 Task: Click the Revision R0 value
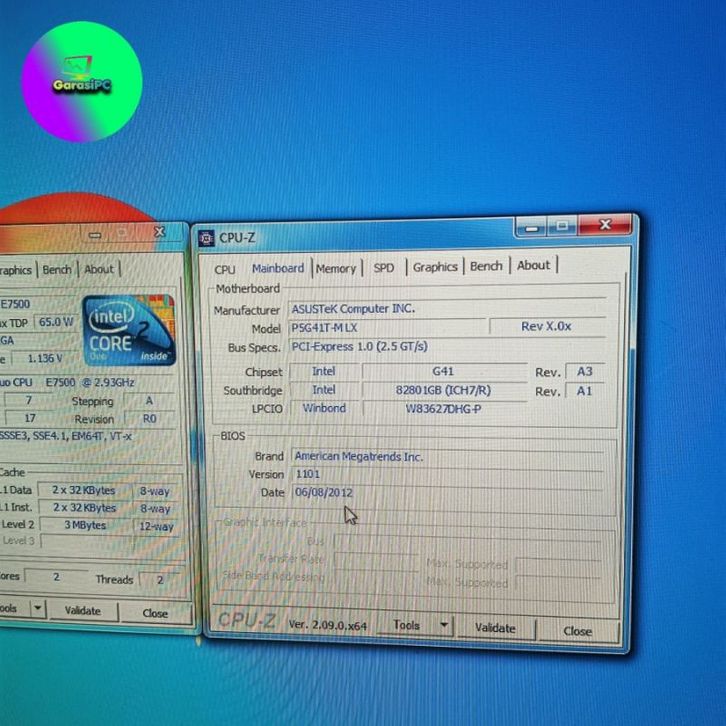pos(149,419)
